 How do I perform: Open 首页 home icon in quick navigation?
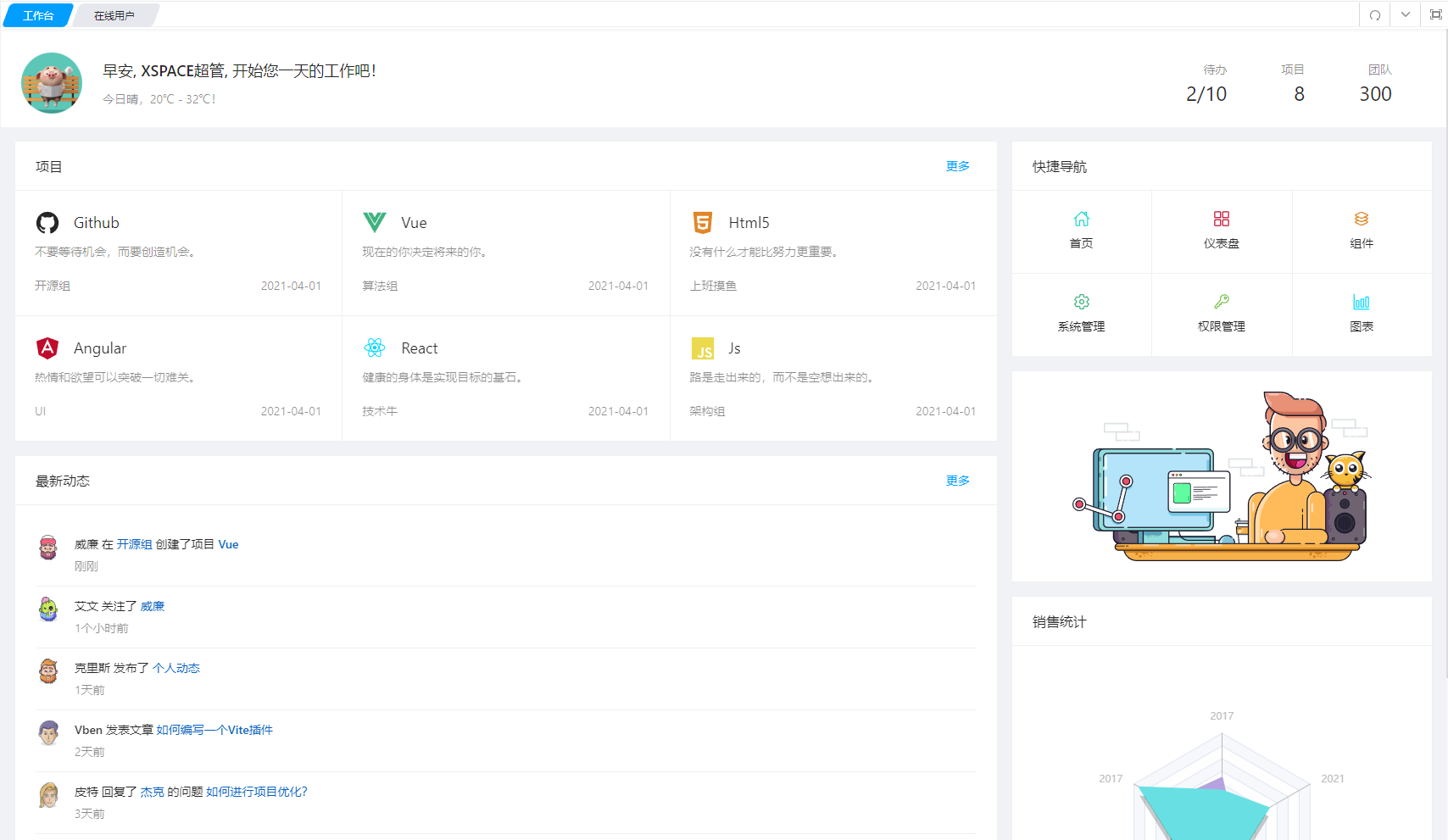(1082, 219)
